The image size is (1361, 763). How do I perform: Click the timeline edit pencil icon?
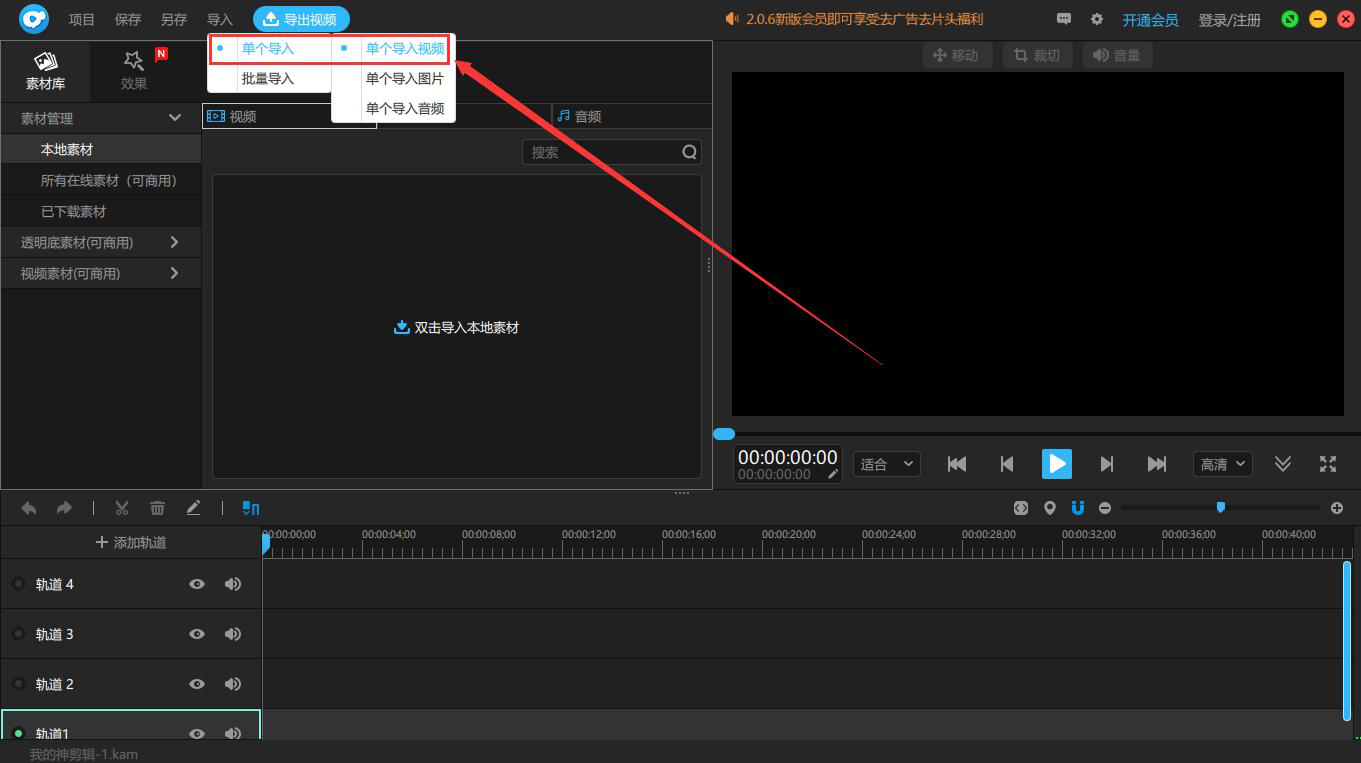pos(193,508)
